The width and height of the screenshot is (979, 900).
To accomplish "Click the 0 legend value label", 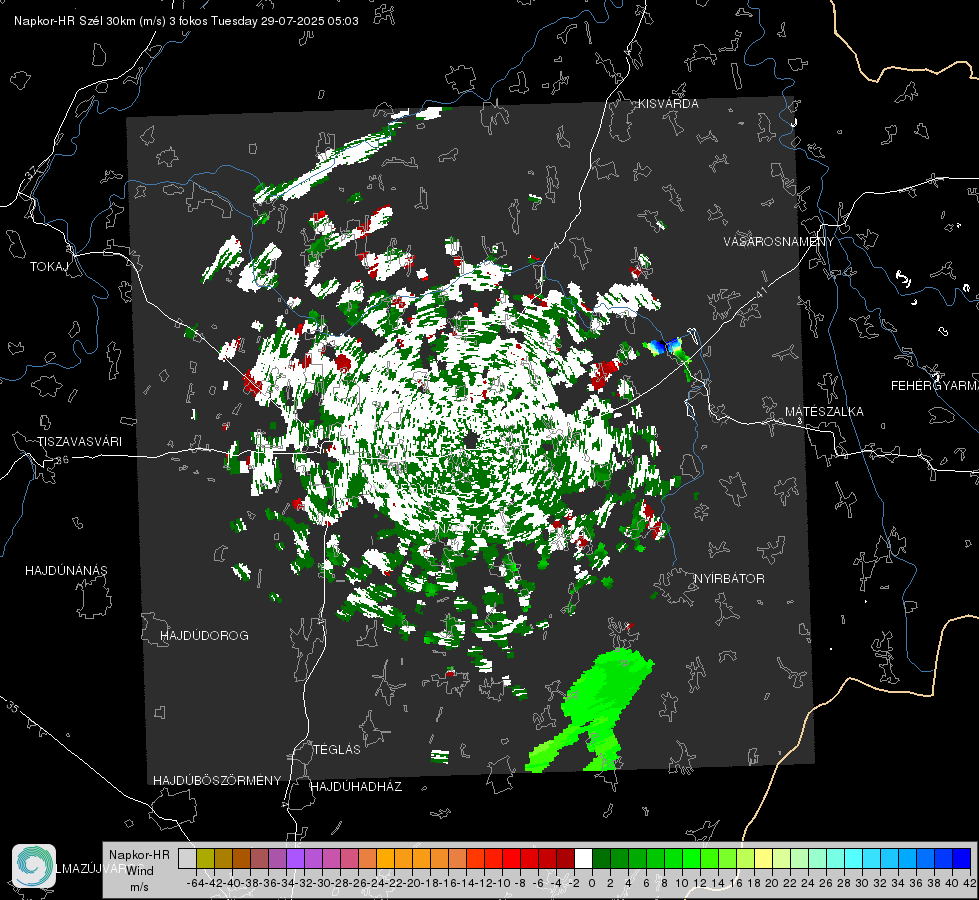I will 592,884.
